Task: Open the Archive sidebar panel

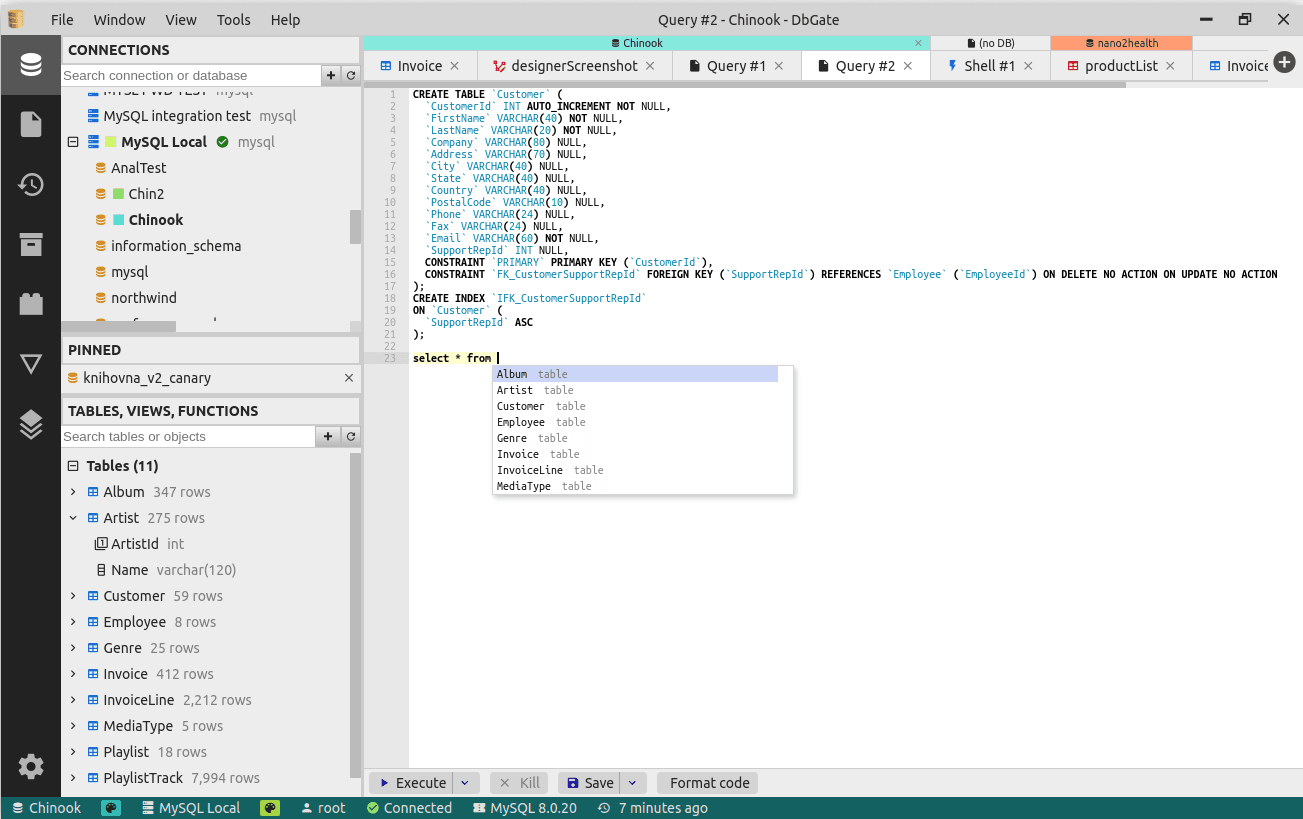Action: [x=30, y=243]
